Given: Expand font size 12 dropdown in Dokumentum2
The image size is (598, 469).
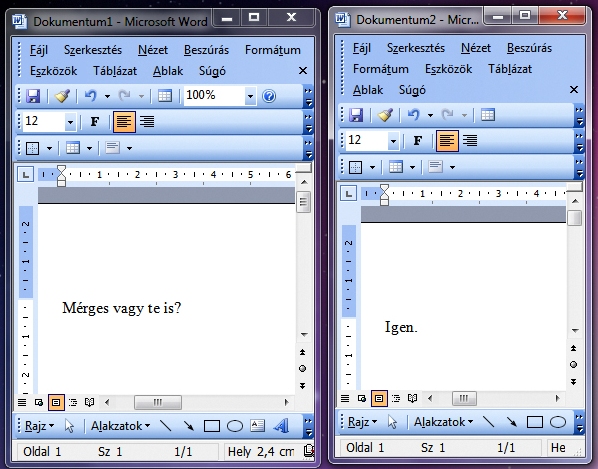Looking at the screenshot, I should coord(393,141).
